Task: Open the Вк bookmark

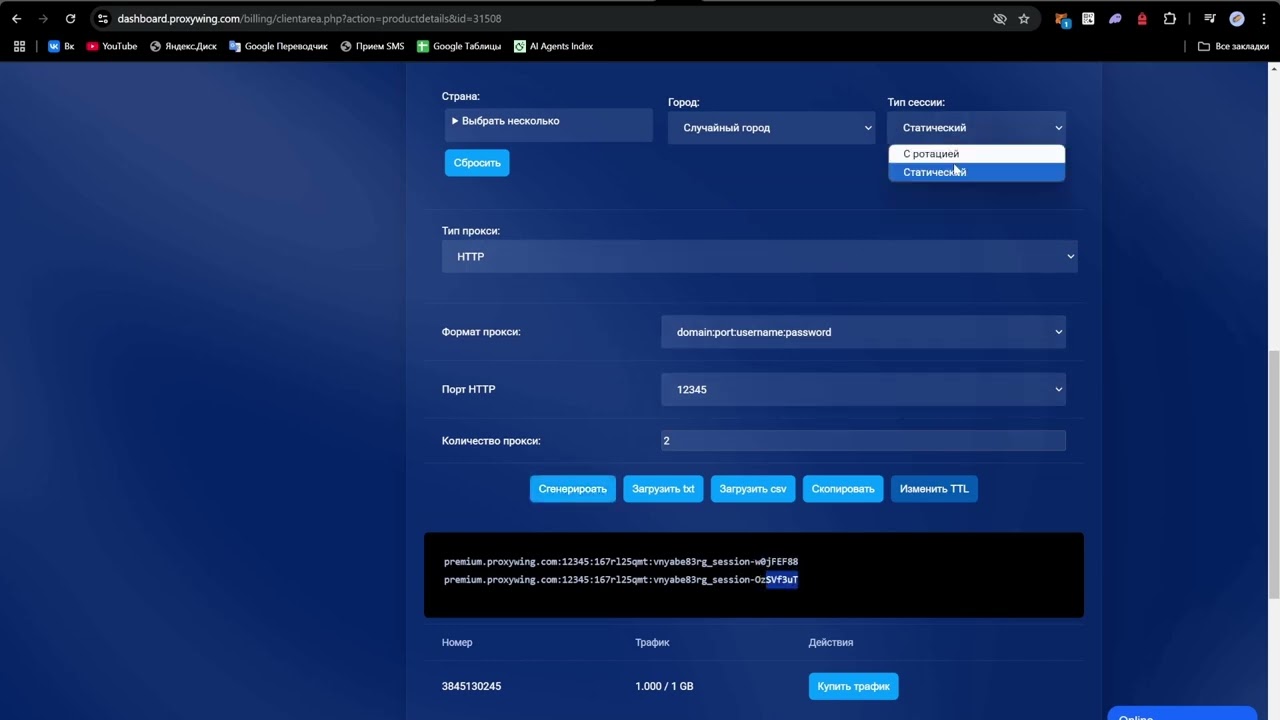Action: [61, 46]
